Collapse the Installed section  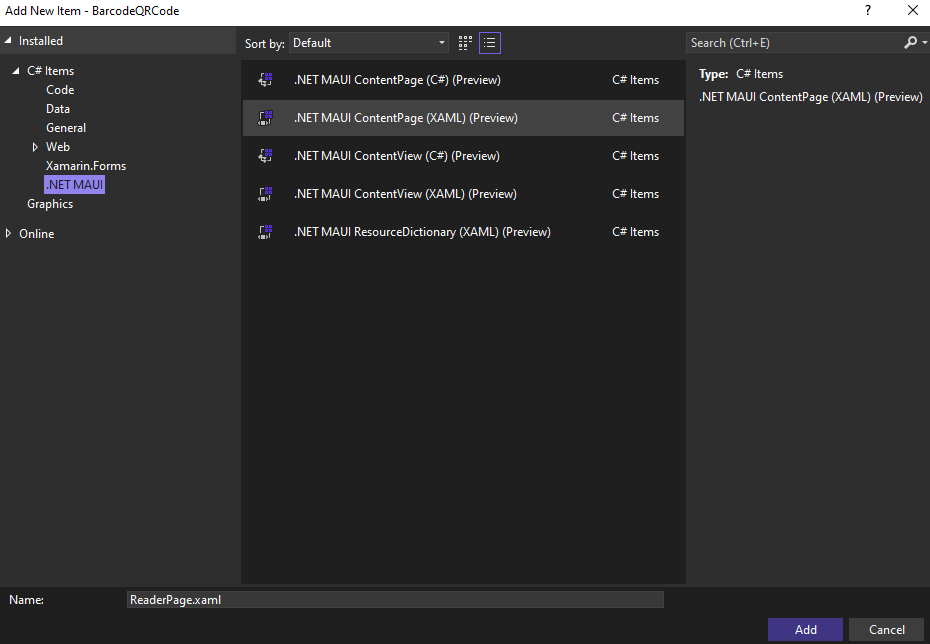coord(9,40)
